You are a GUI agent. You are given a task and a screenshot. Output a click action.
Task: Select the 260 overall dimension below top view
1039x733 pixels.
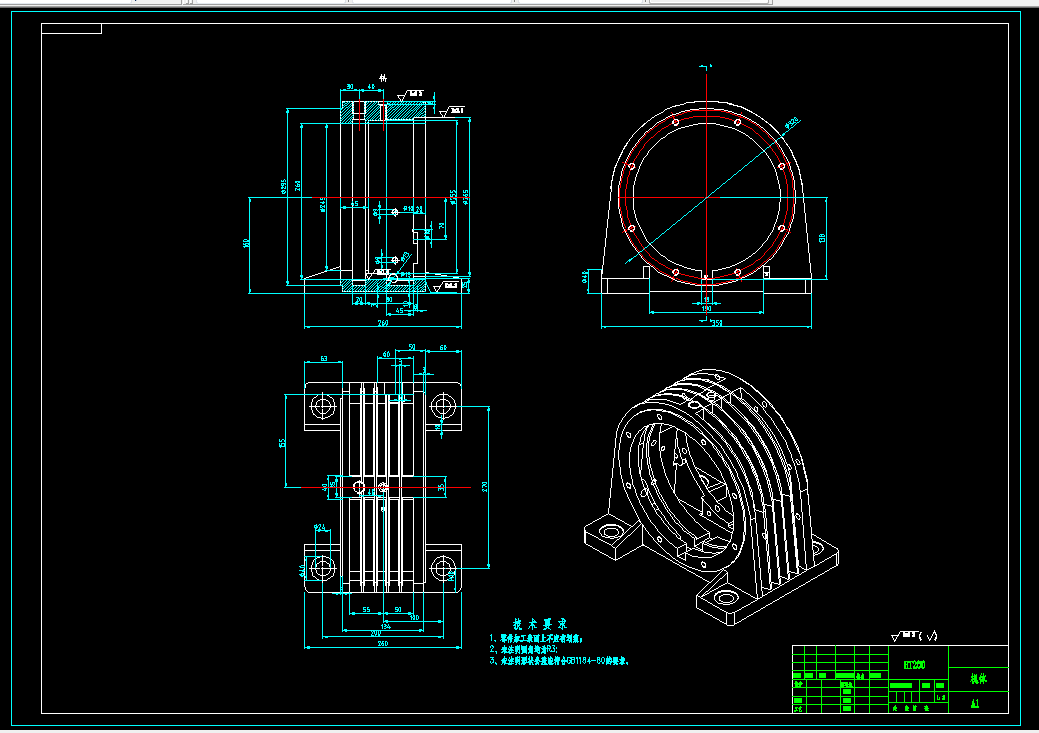pyautogui.click(x=383, y=644)
